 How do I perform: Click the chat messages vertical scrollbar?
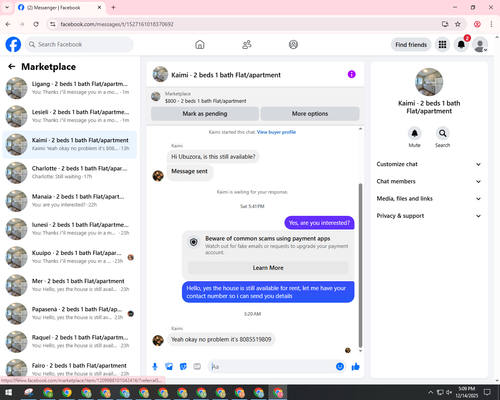pos(360,265)
